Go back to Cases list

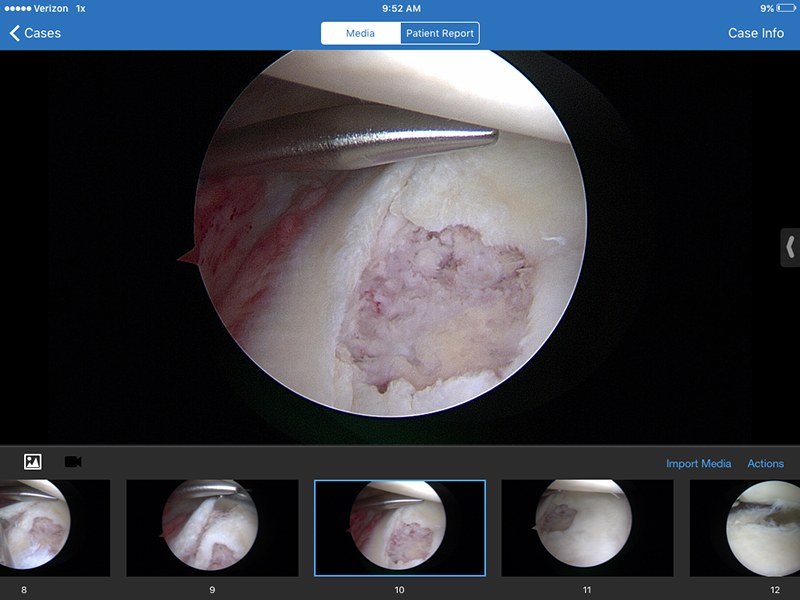35,33
